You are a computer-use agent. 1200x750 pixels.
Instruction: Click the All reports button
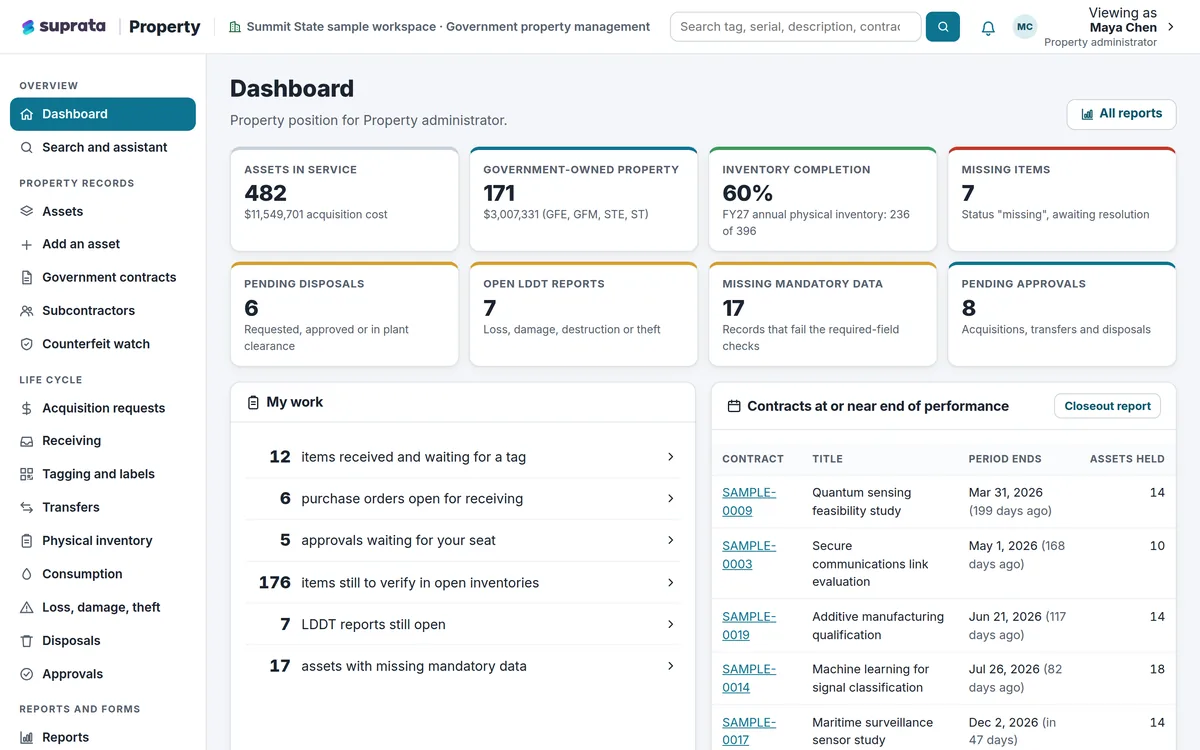[x=1121, y=114]
